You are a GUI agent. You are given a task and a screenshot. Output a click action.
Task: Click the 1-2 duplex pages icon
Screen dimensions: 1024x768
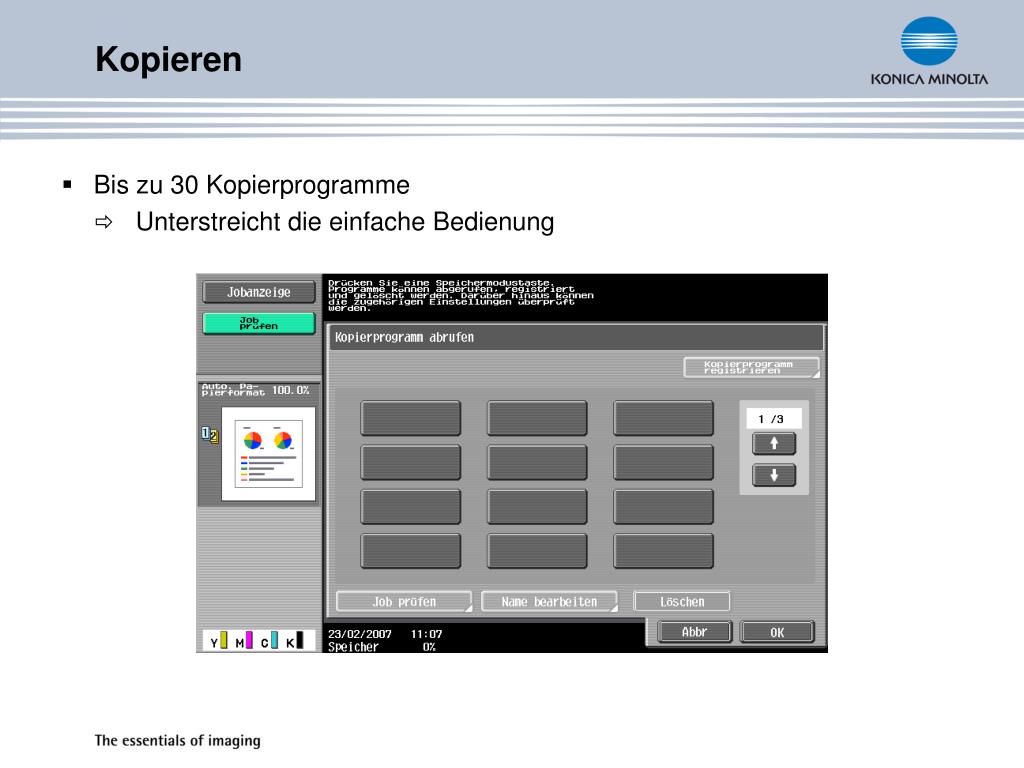[x=210, y=435]
